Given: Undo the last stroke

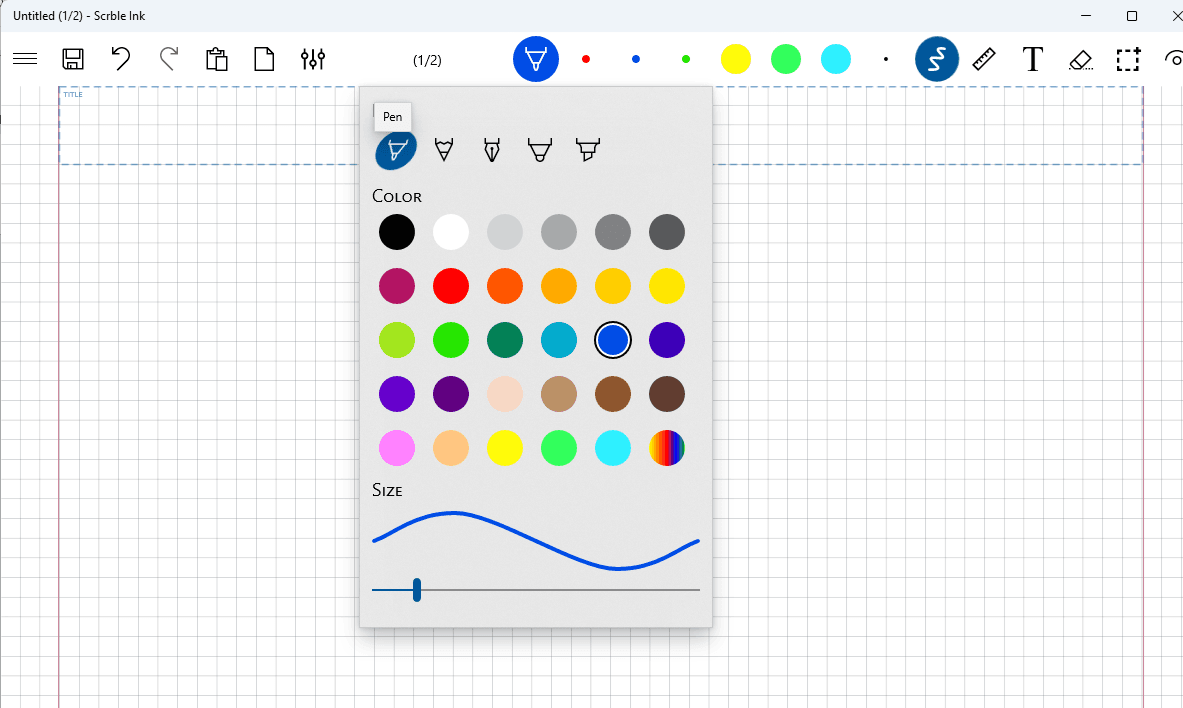Looking at the screenshot, I should (x=121, y=59).
